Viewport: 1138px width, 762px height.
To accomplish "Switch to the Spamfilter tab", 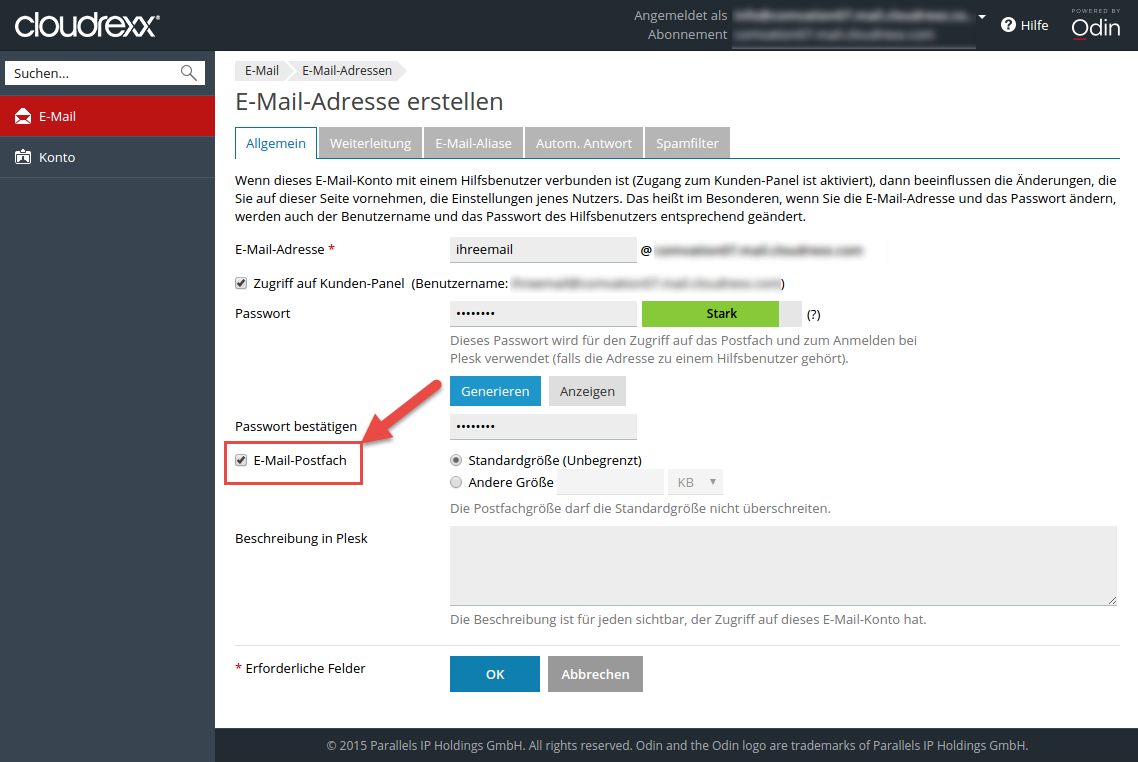I will pyautogui.click(x=687, y=143).
